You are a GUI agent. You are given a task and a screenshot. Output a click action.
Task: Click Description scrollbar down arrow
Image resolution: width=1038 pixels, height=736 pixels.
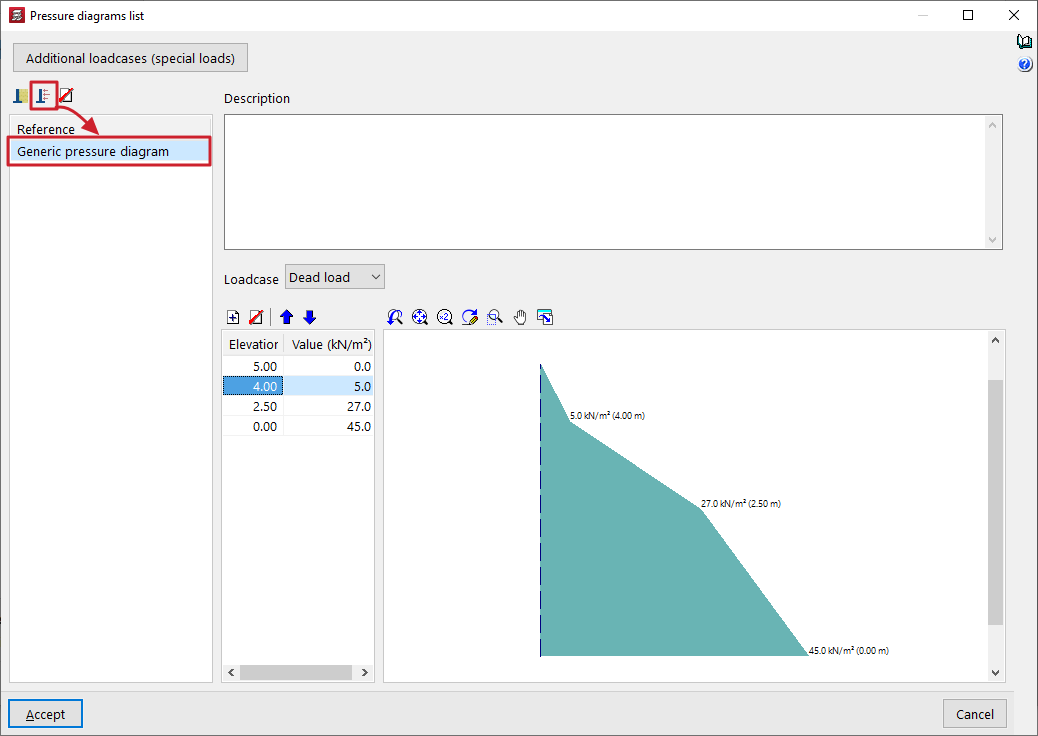[x=992, y=240]
